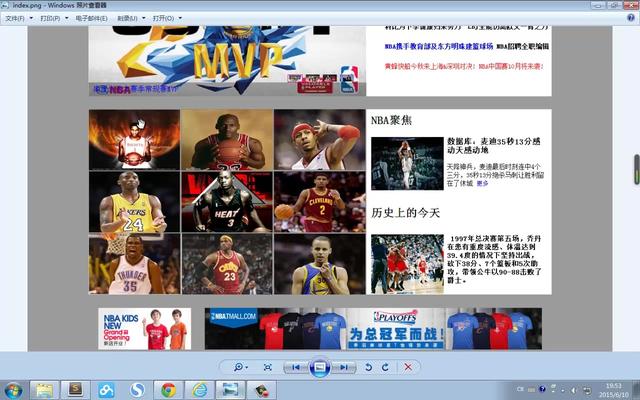Open the 打印(P) menu
Screen dimensions: 640x400
pos(53,18)
